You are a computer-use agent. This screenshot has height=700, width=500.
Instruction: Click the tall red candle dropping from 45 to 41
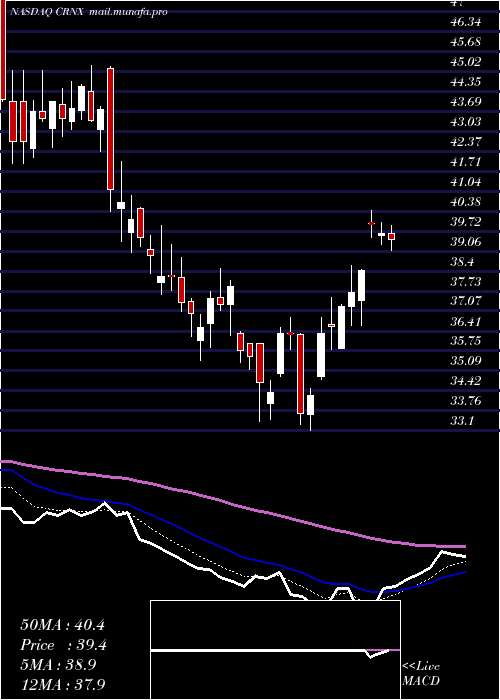110,129
